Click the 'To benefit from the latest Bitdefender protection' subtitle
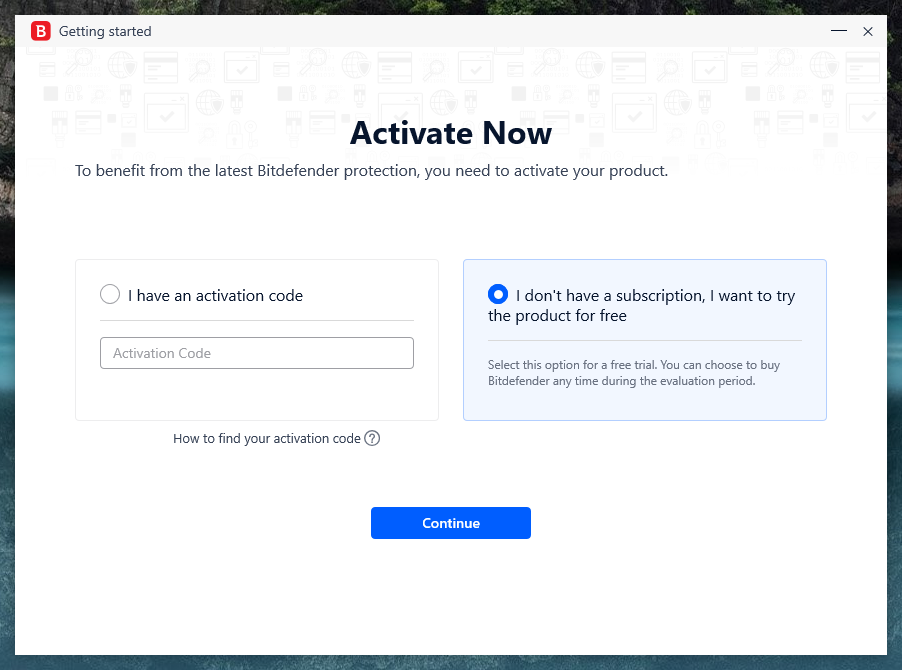This screenshot has height=670, width=902. pyautogui.click(x=371, y=171)
